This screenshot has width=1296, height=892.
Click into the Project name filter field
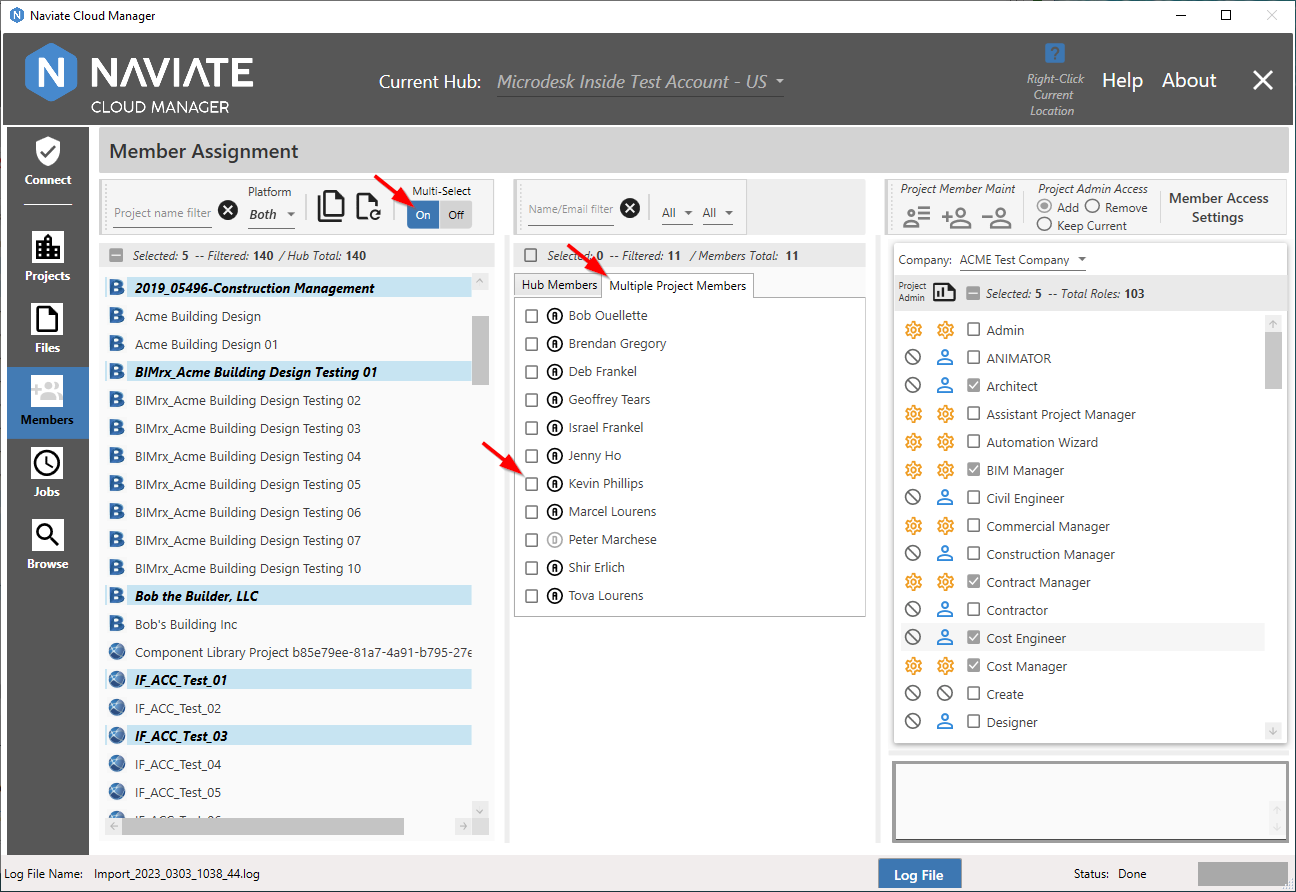click(x=162, y=213)
